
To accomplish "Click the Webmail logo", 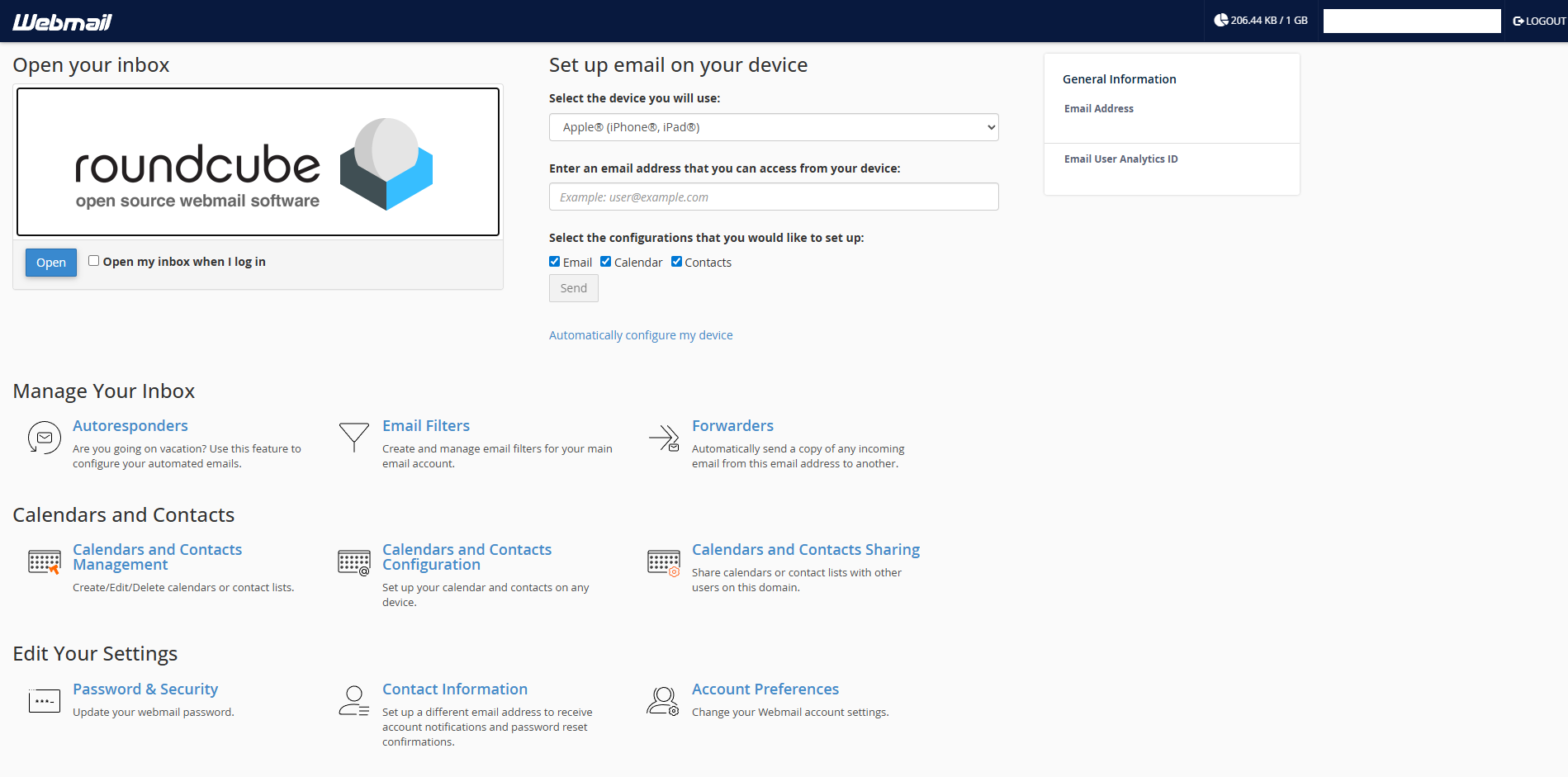I will point(62,22).
